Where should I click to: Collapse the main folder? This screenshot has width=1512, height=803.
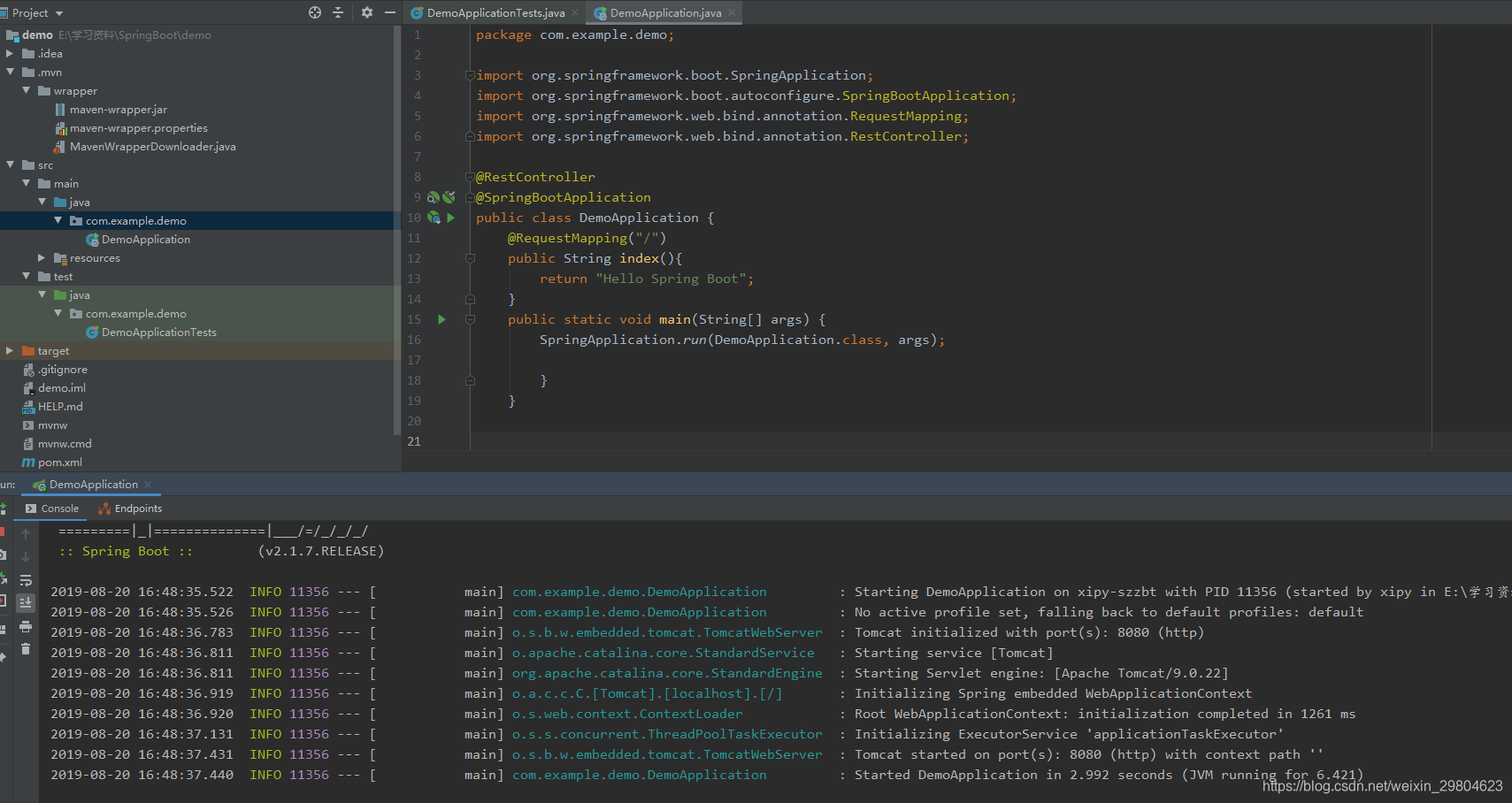tap(26, 184)
